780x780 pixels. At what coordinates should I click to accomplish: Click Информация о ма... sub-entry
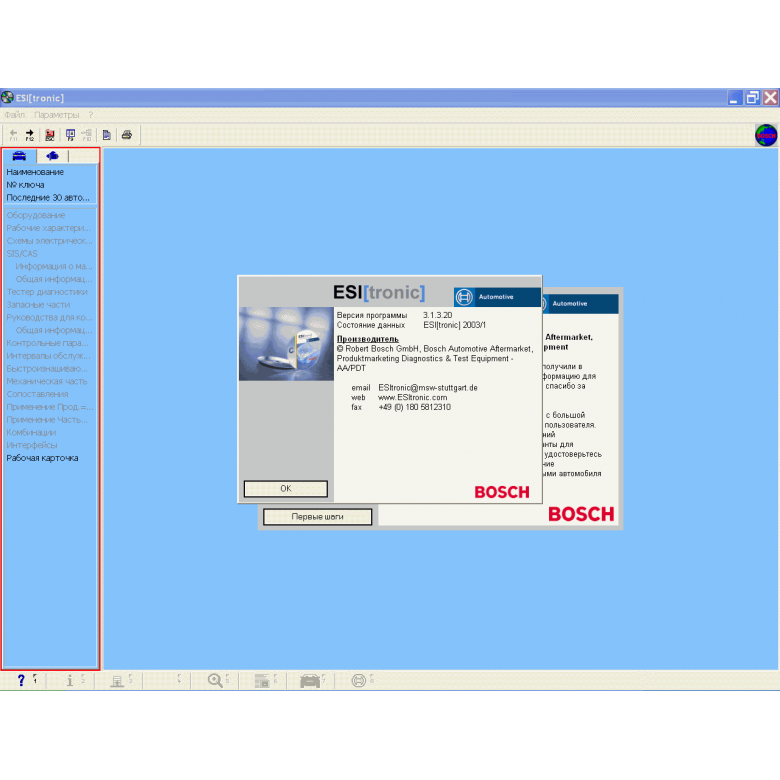point(54,266)
